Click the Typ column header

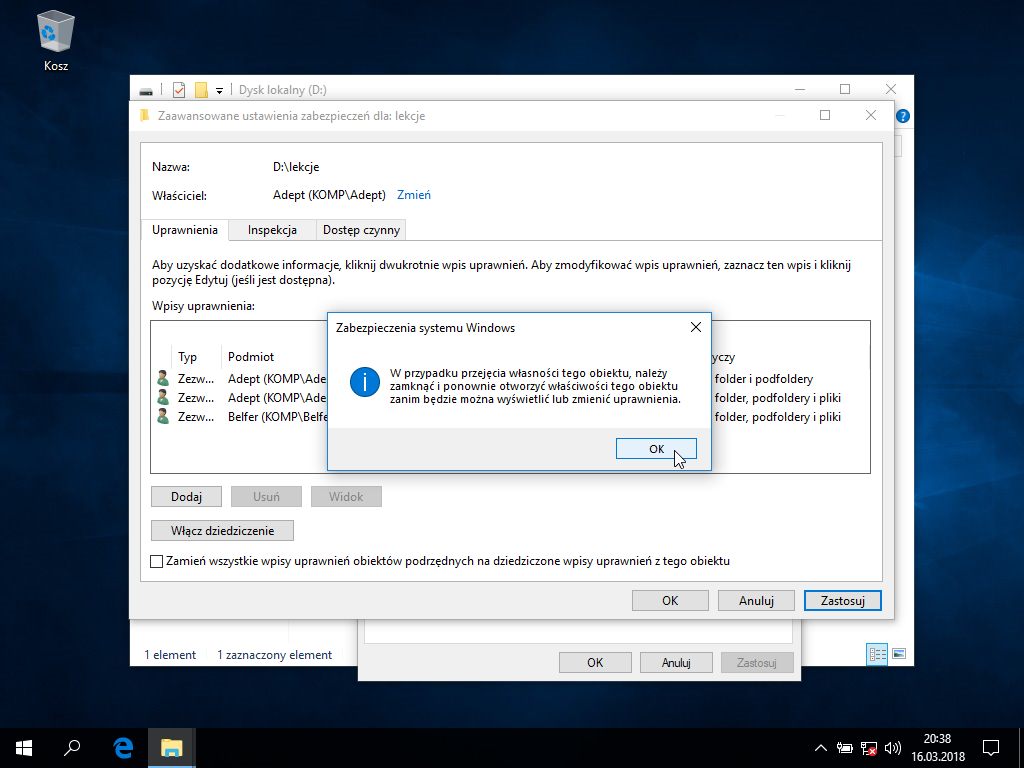pyautogui.click(x=187, y=357)
